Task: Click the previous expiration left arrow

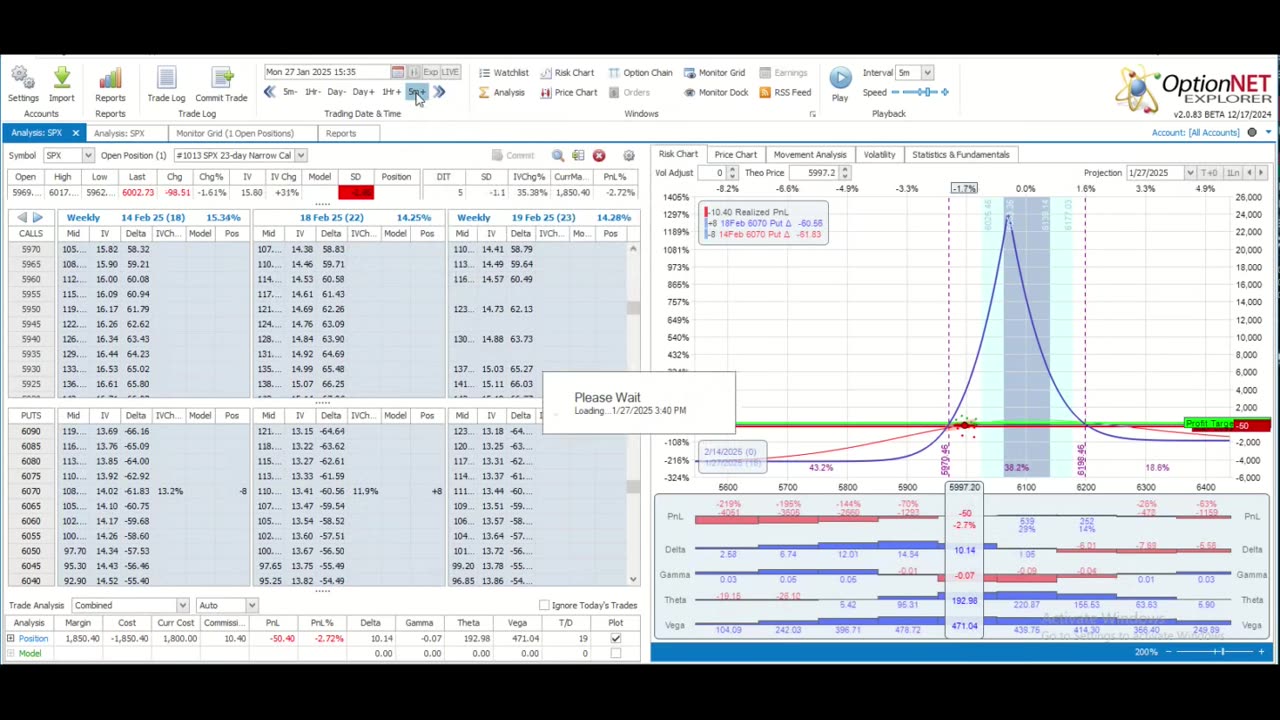Action: point(22,218)
